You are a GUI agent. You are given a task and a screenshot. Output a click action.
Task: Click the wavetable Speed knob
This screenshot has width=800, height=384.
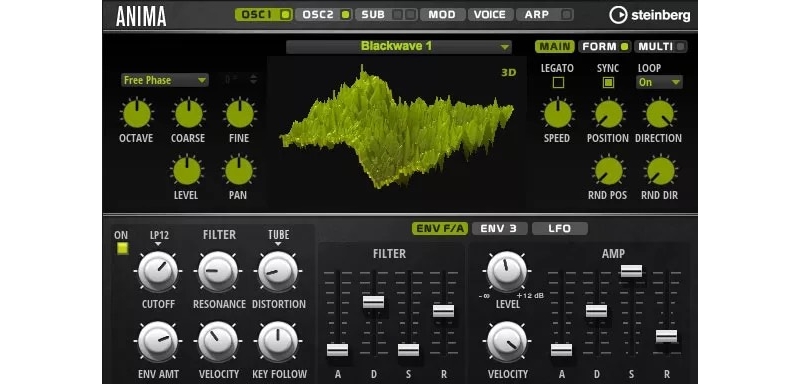557,114
